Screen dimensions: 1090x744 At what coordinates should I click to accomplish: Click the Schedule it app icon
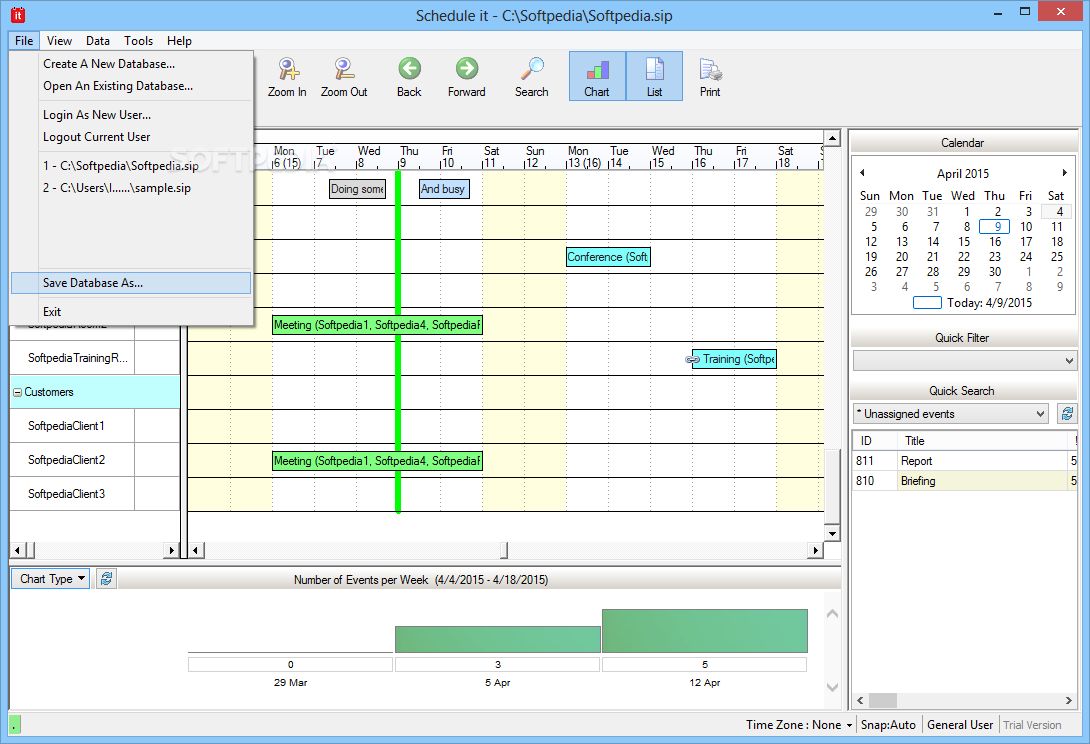point(17,15)
